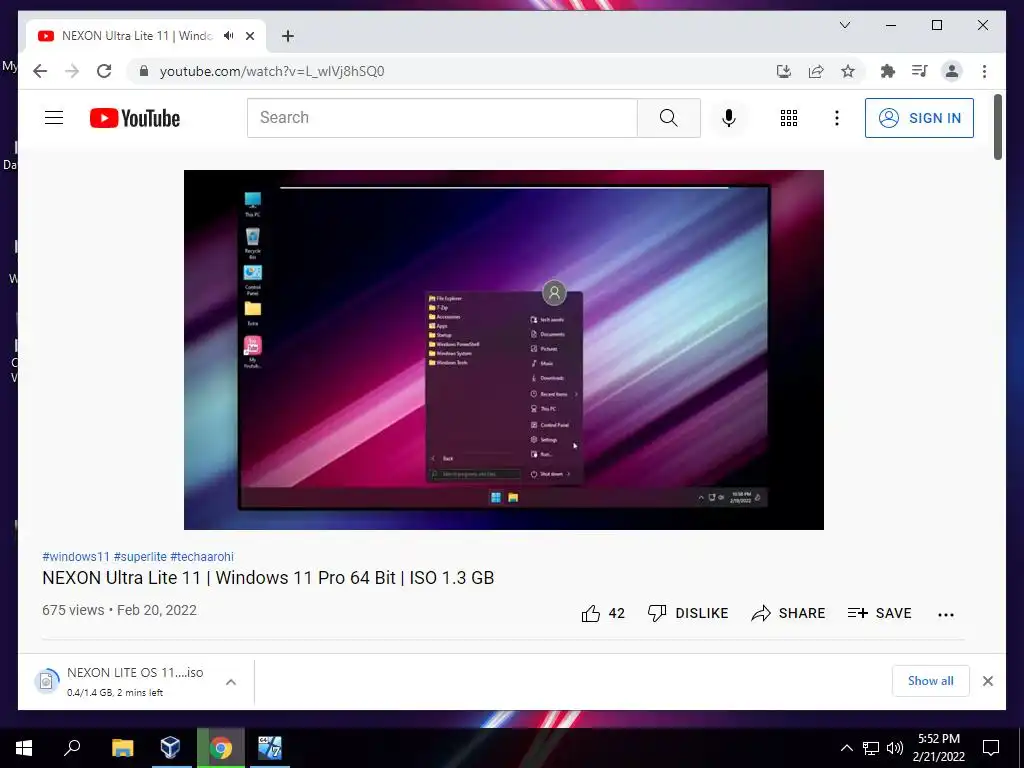Reload the YouTube page

click(x=104, y=71)
